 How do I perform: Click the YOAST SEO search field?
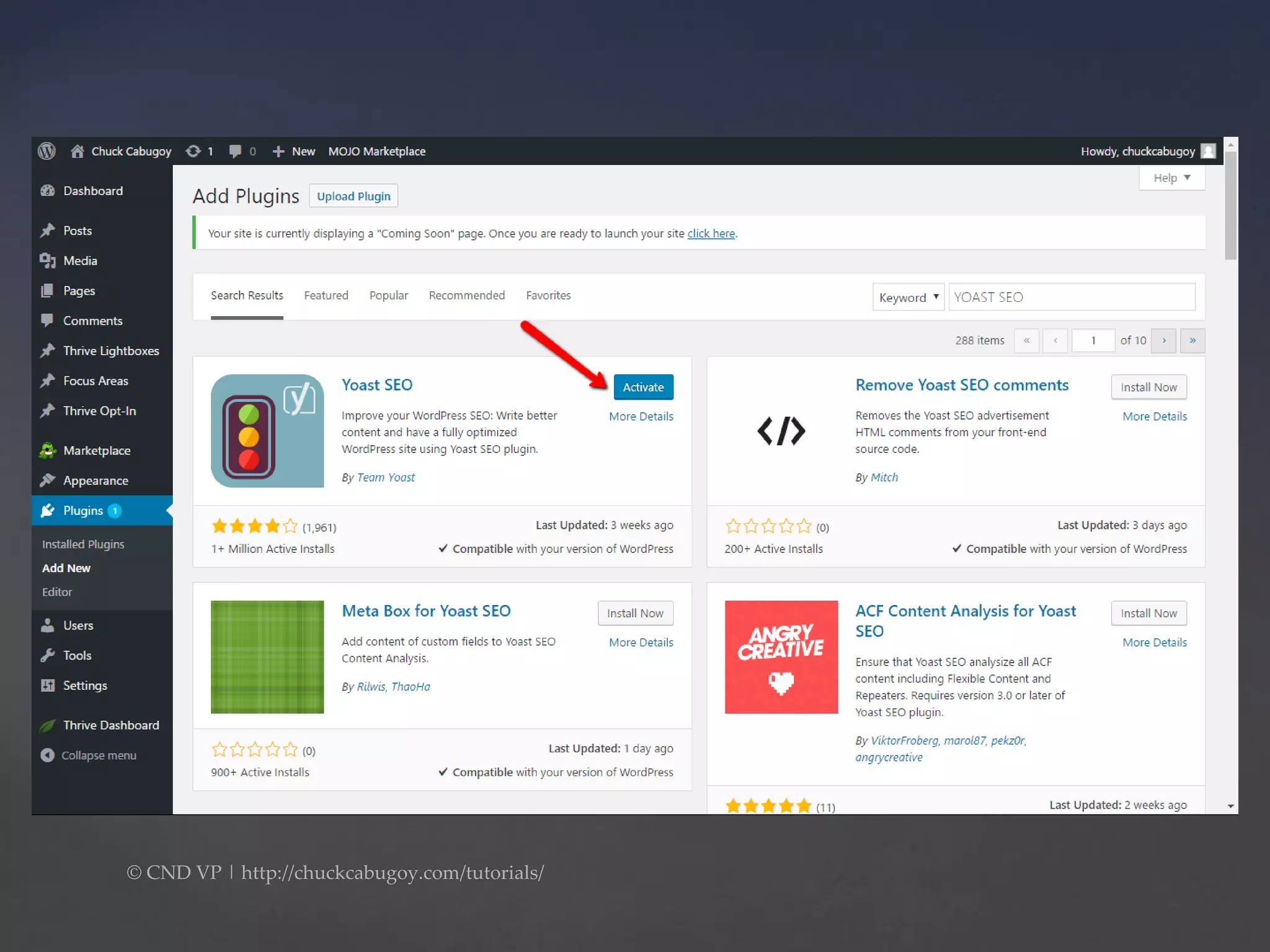(1072, 297)
